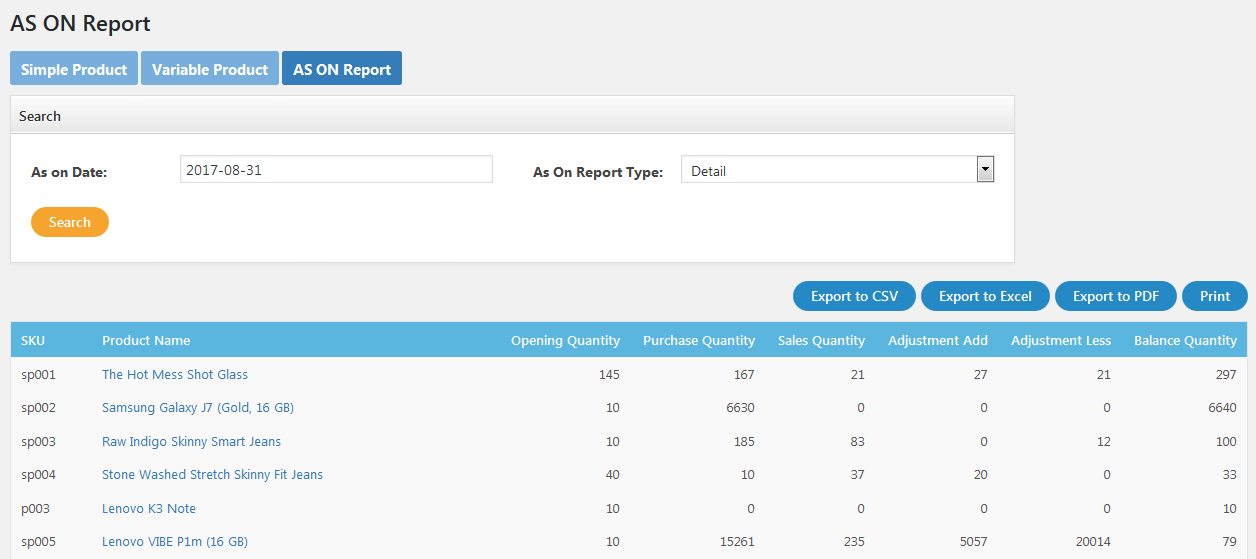1256x559 pixels.
Task: Open Raw Indigo Skinny Smart Jeans link
Action: [191, 441]
